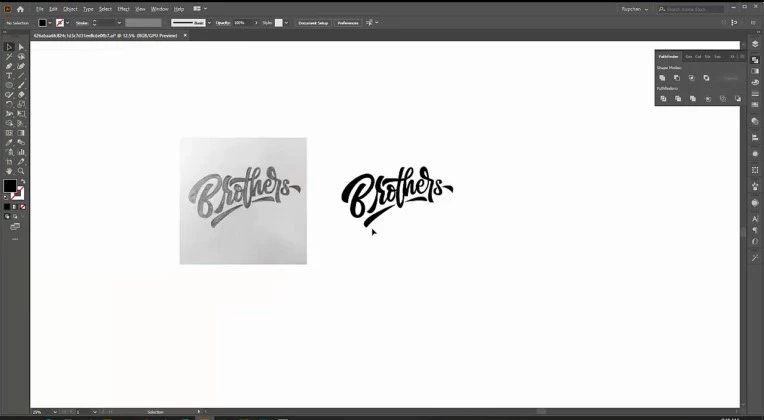Click Minus Front shape mode in Pathfinder
Image resolution: width=764 pixels, height=420 pixels.
coord(677,78)
